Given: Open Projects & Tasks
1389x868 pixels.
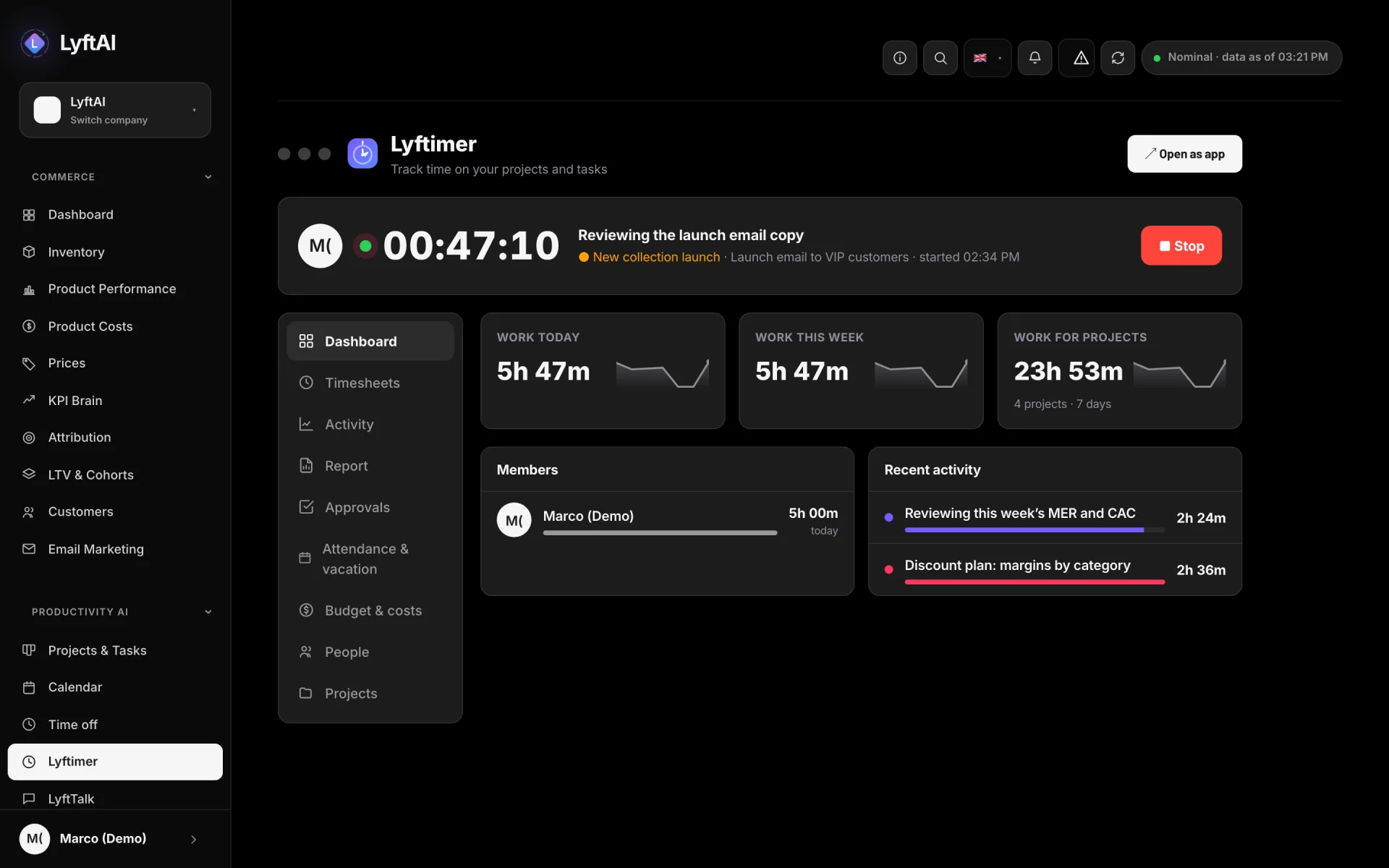Looking at the screenshot, I should [115, 650].
